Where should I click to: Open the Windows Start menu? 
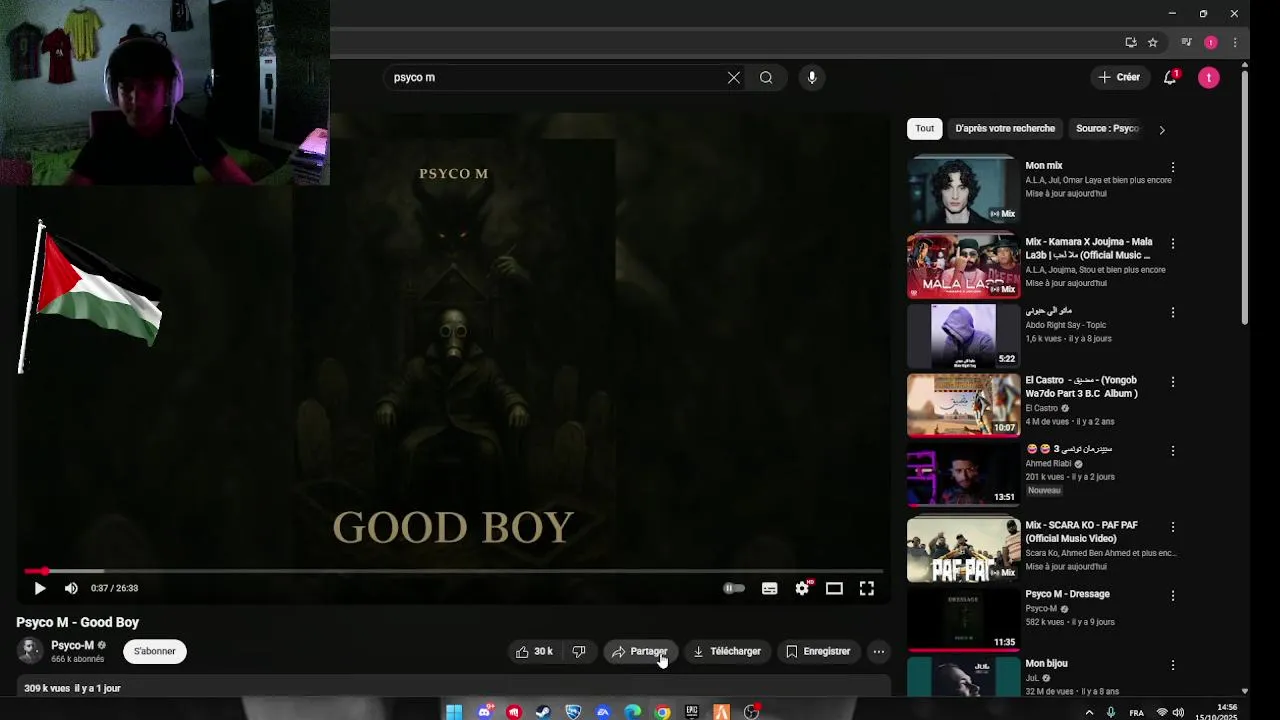click(x=454, y=712)
